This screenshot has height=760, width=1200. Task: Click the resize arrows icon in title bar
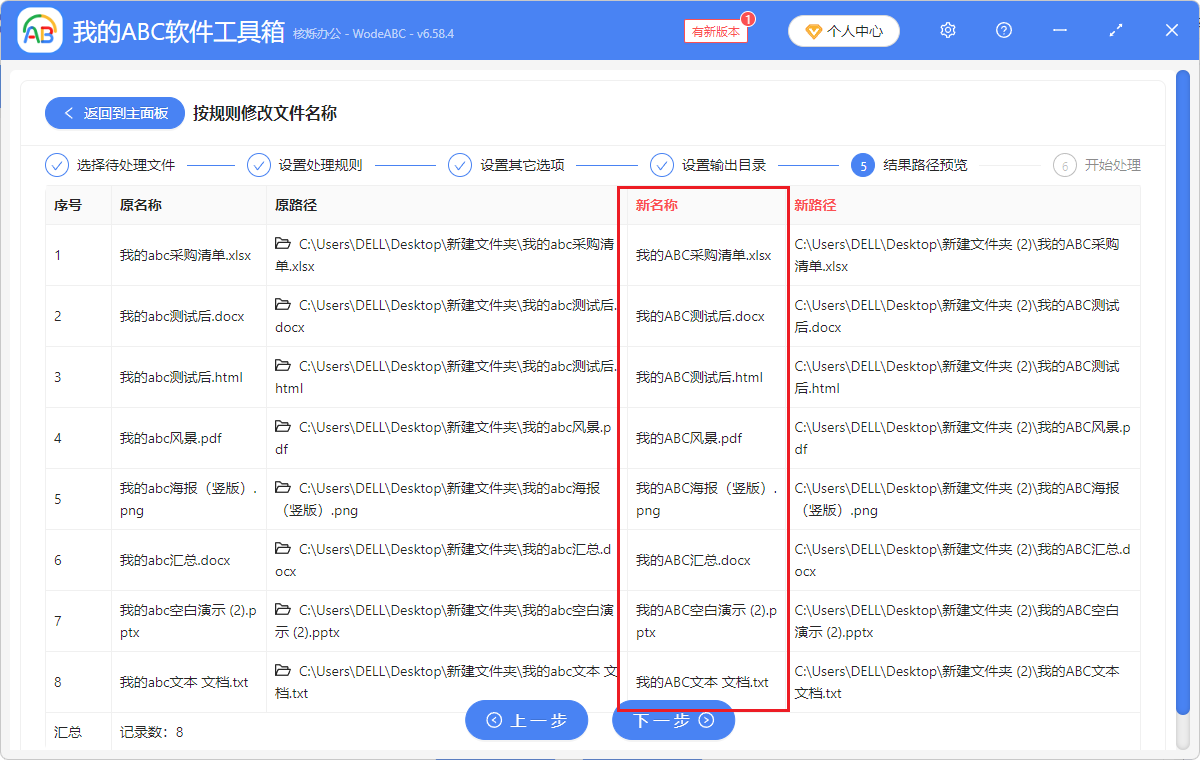point(1115,30)
